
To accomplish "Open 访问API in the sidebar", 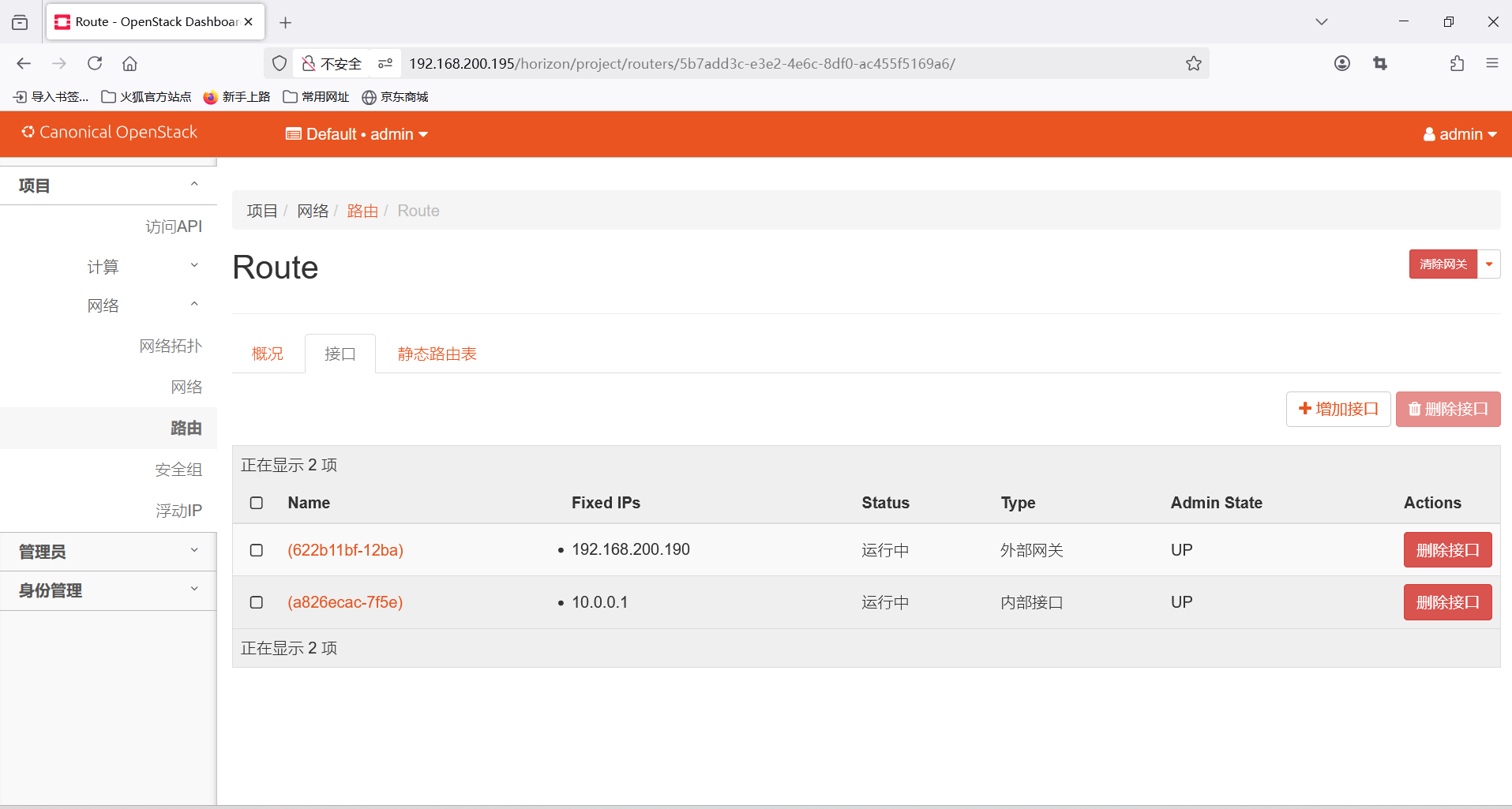I will 174,227.
